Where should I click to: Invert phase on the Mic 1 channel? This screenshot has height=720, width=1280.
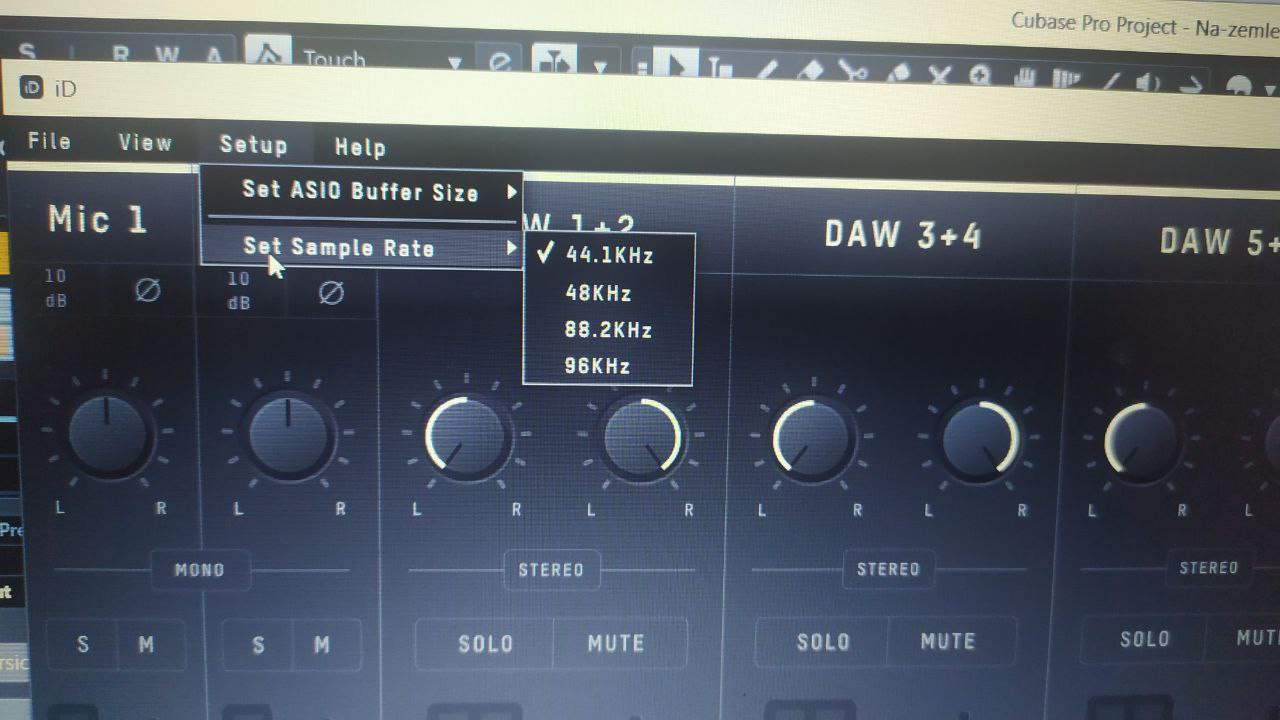coord(147,290)
